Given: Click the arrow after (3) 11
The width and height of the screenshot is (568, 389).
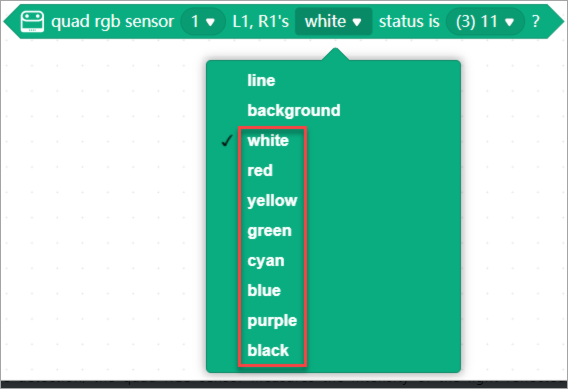Looking at the screenshot, I should point(510,22).
